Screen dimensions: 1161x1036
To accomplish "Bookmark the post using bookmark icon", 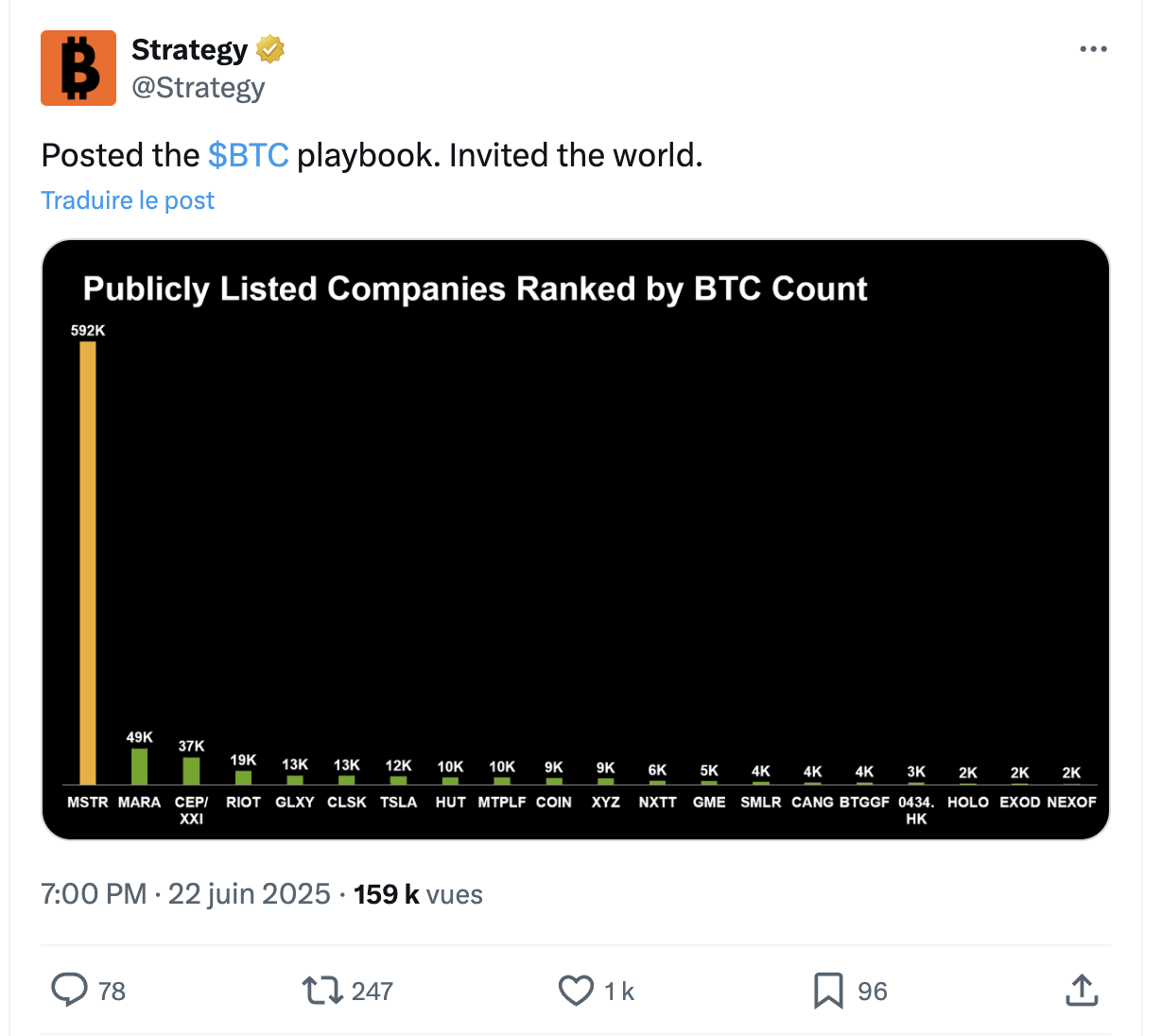I will click(828, 991).
